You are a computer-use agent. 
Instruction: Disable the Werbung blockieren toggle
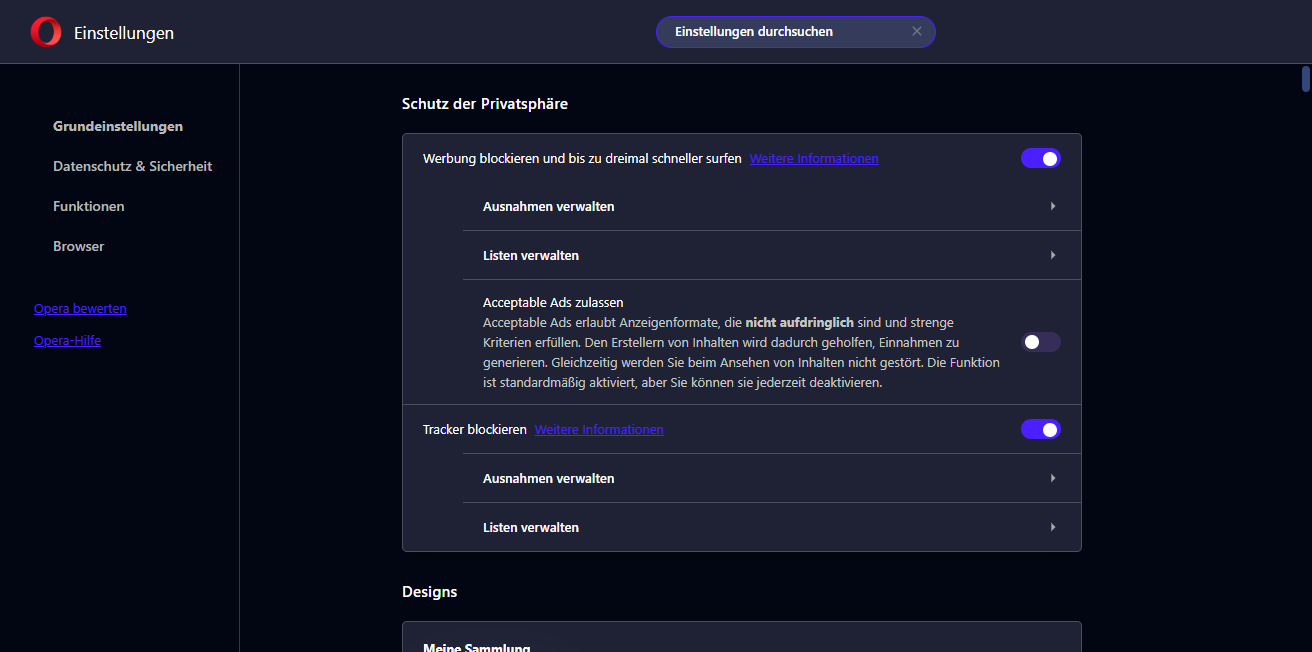pos(1040,158)
